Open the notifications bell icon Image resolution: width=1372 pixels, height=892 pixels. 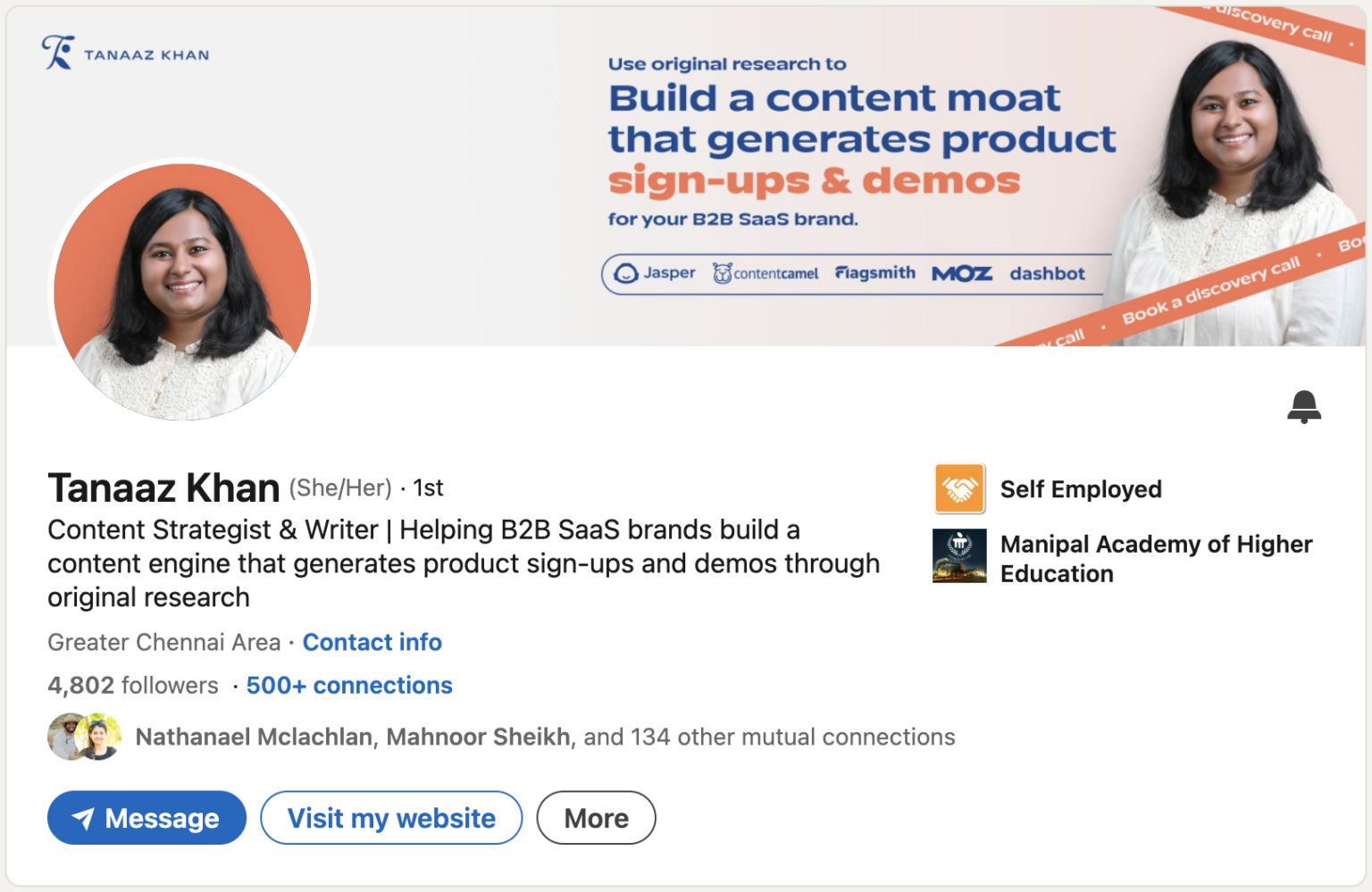(1304, 406)
